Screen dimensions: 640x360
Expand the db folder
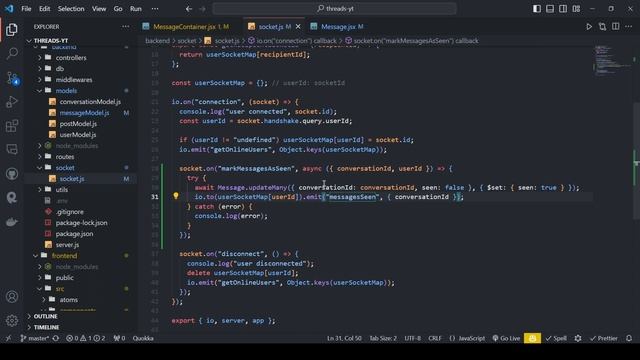(60, 69)
